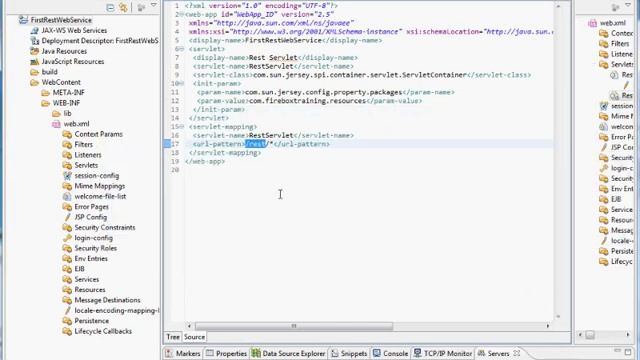Open the Console tab
This screenshot has height=360, width=640.
[x=390, y=353]
